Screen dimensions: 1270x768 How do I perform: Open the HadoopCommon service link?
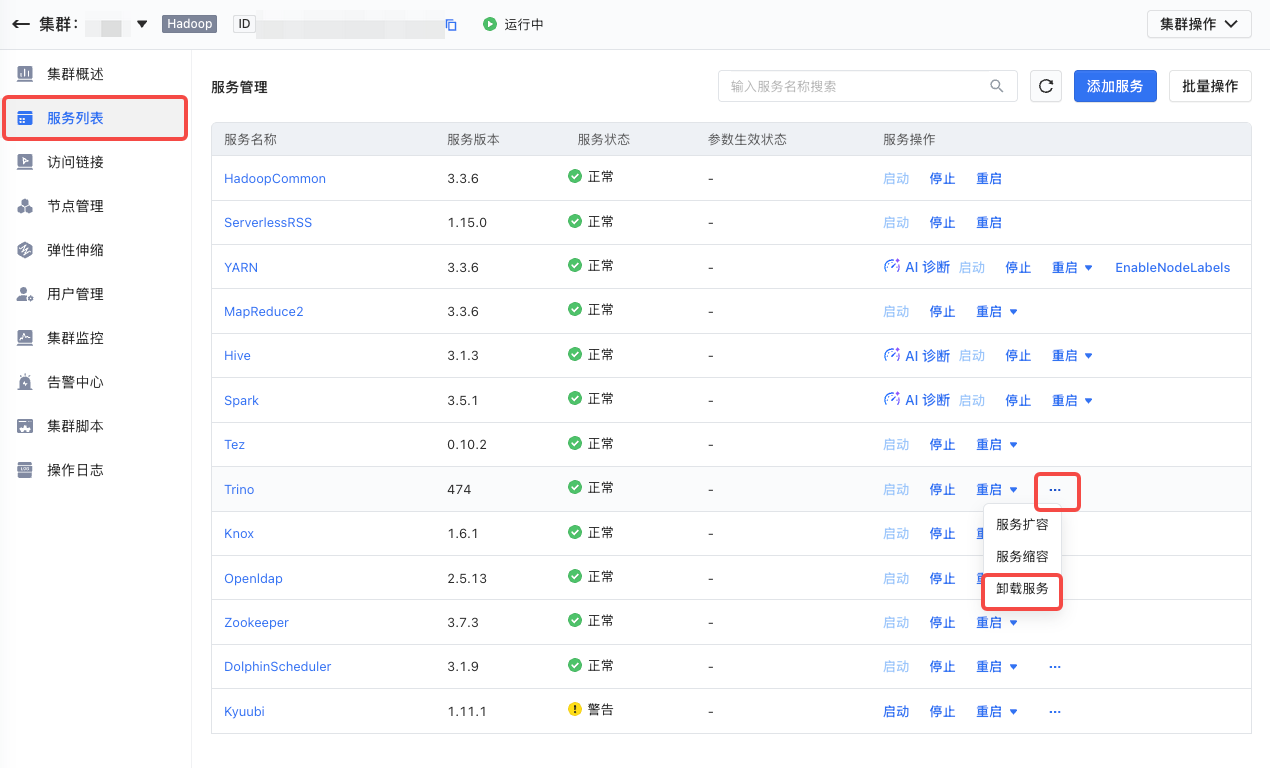click(x=275, y=179)
